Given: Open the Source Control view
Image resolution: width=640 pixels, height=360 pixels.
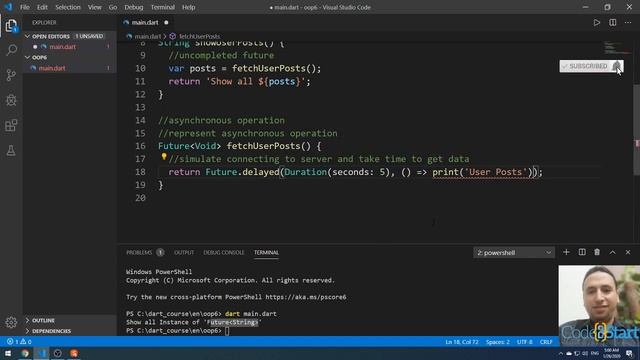Looking at the screenshot, I should click(11, 75).
